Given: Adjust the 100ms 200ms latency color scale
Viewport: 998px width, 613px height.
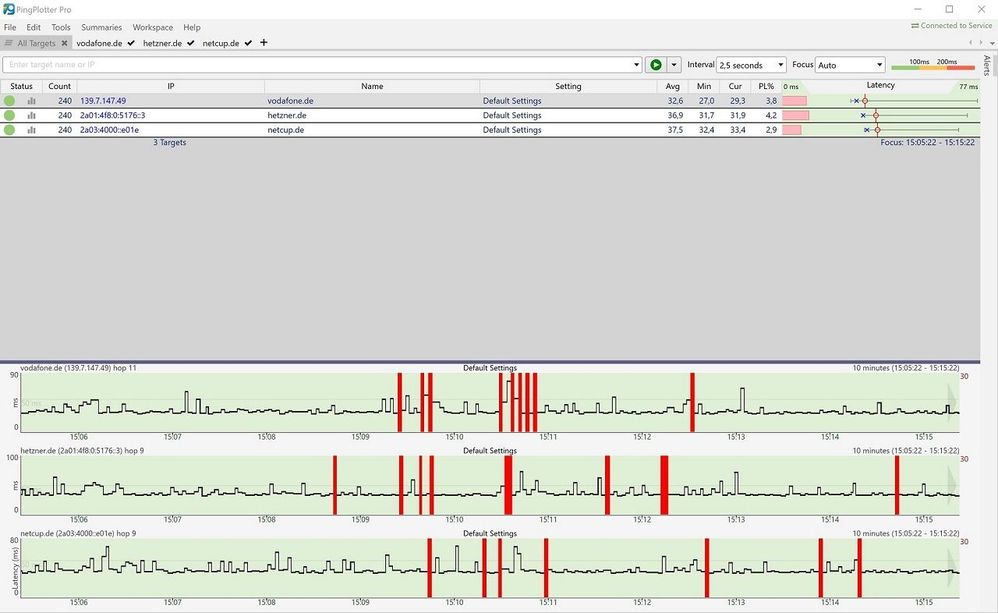Looking at the screenshot, I should pyautogui.click(x=933, y=64).
